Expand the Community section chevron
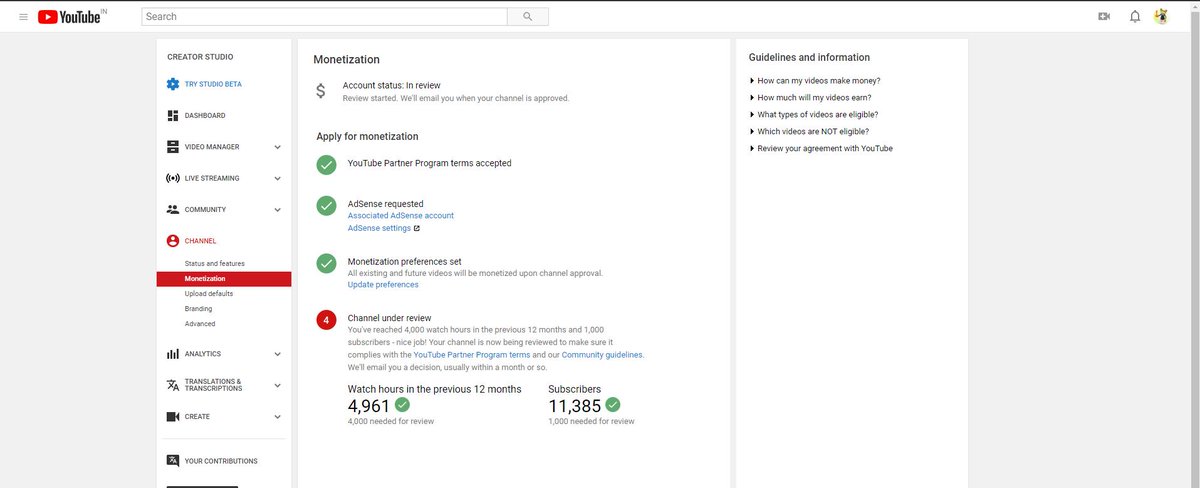 point(277,210)
